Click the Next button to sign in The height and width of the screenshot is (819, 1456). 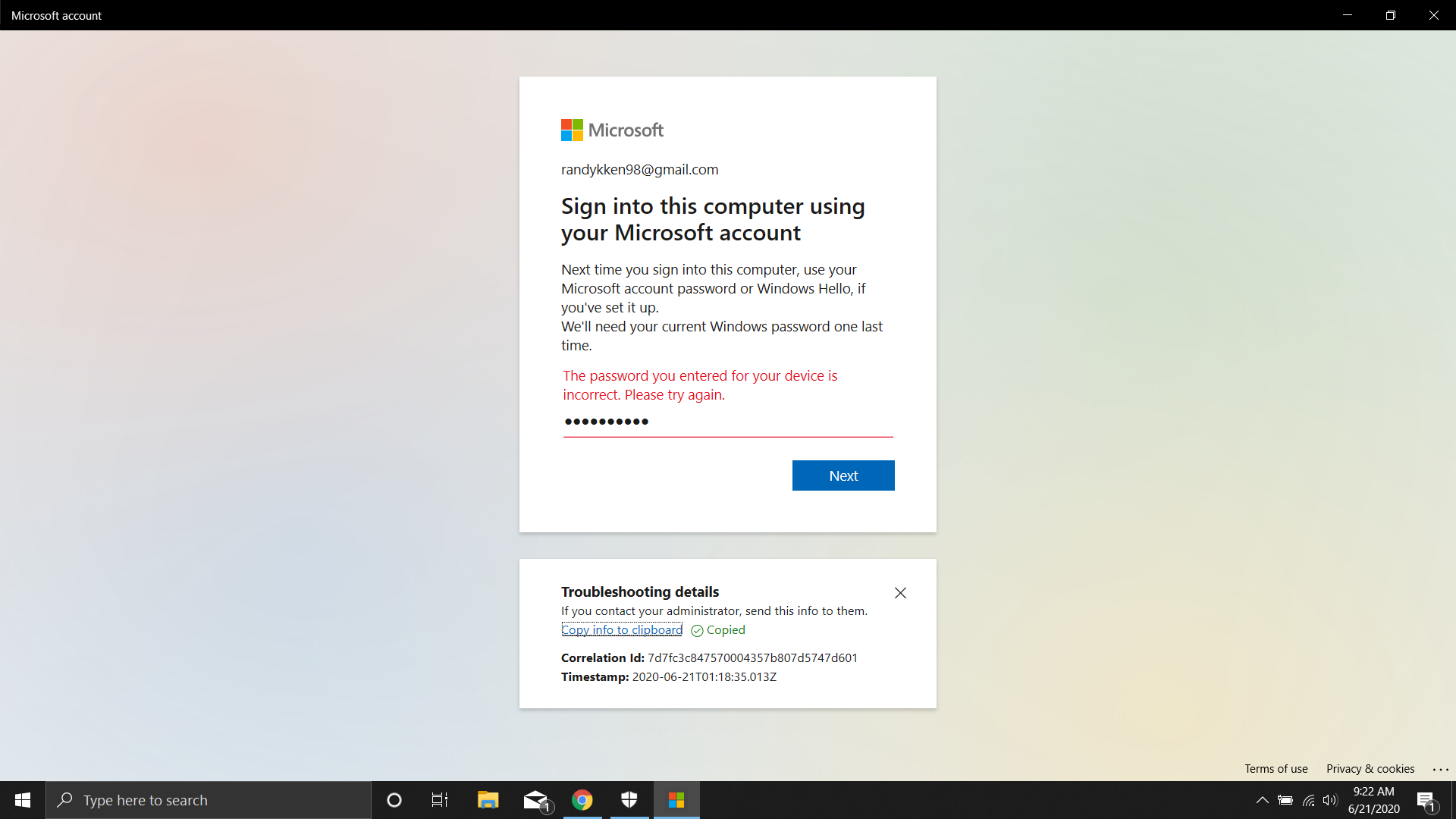coord(843,475)
